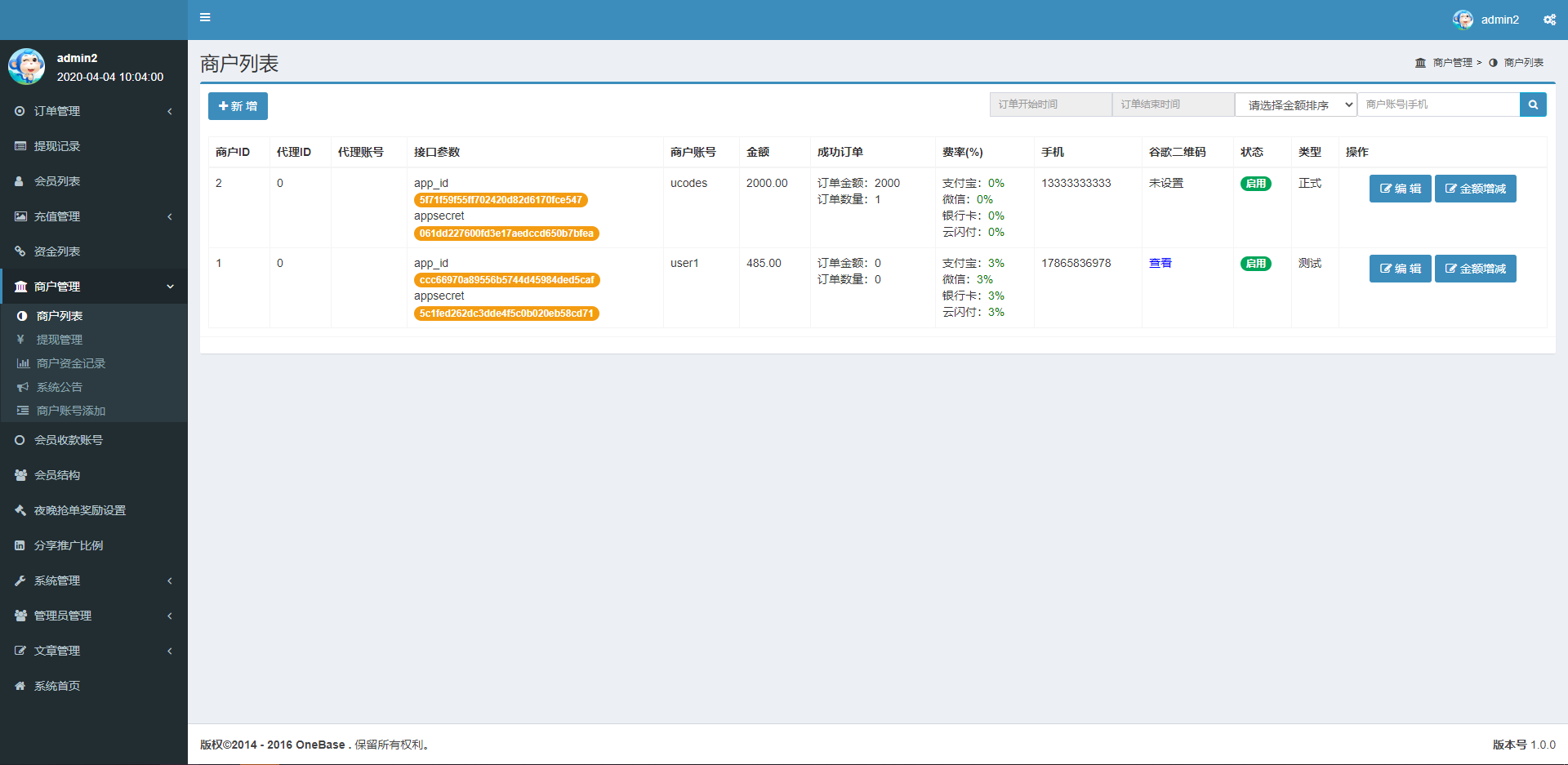Open the 请选择金额排序 dropdown

[x=1295, y=105]
